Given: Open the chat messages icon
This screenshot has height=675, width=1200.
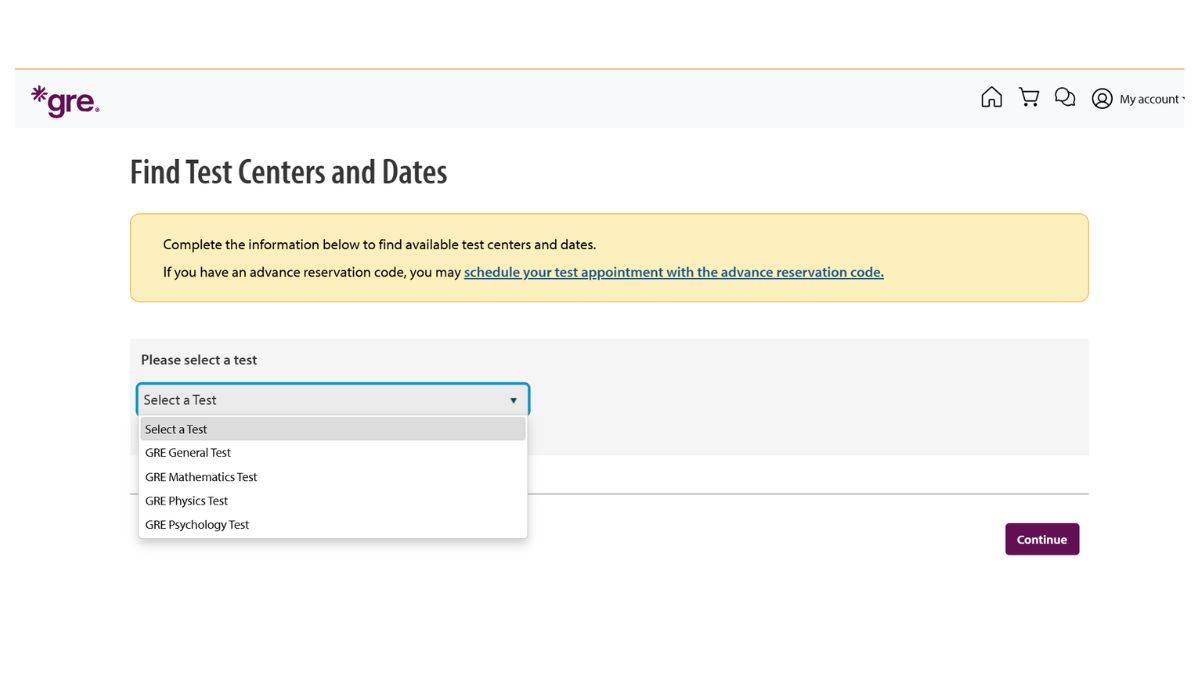Looking at the screenshot, I should tap(1064, 96).
